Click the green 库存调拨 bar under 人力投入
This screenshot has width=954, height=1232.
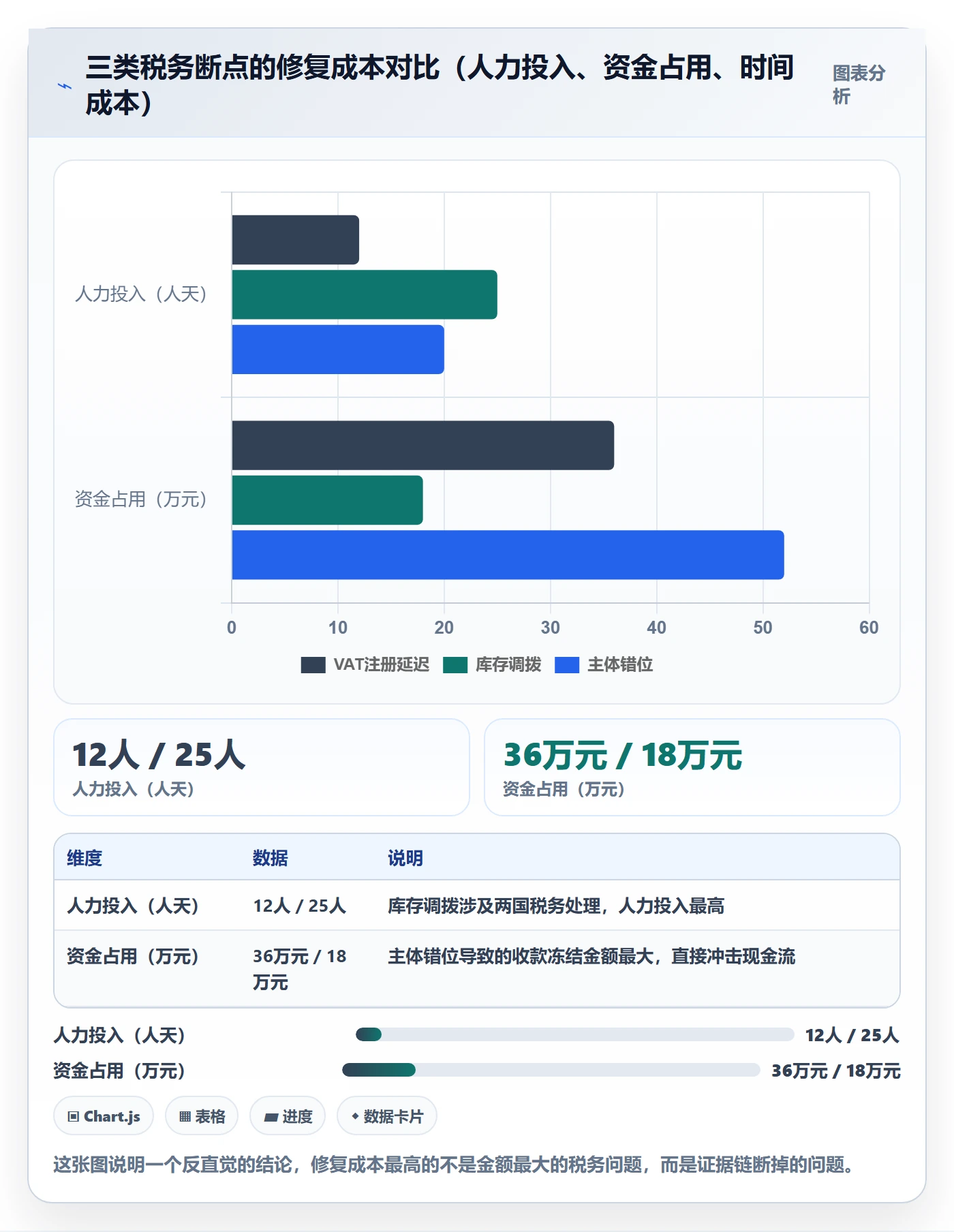pyautogui.click(x=365, y=294)
